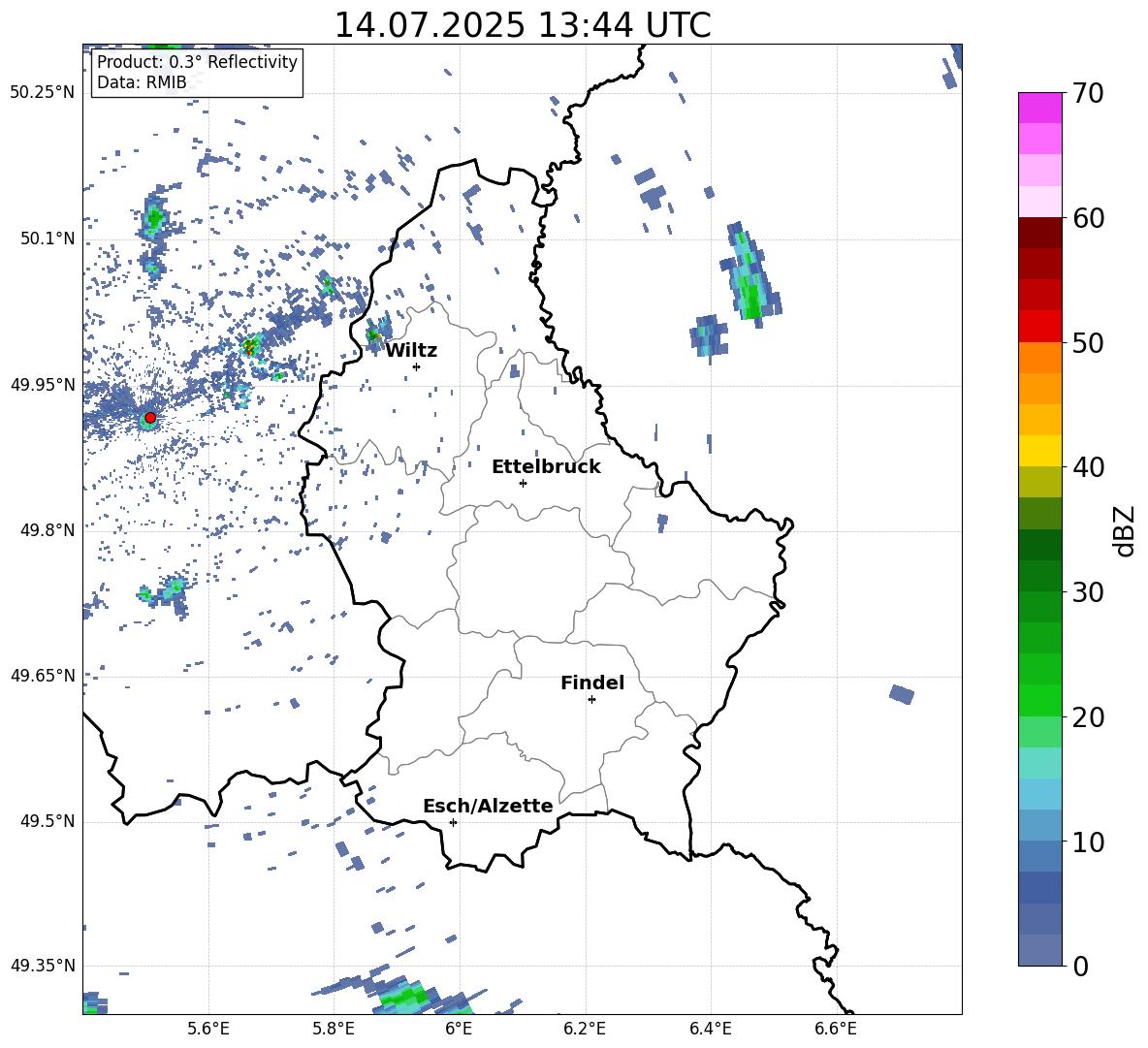Click the 6.4°E longitude label
Screen dimensions: 1148x1048
710,1030
